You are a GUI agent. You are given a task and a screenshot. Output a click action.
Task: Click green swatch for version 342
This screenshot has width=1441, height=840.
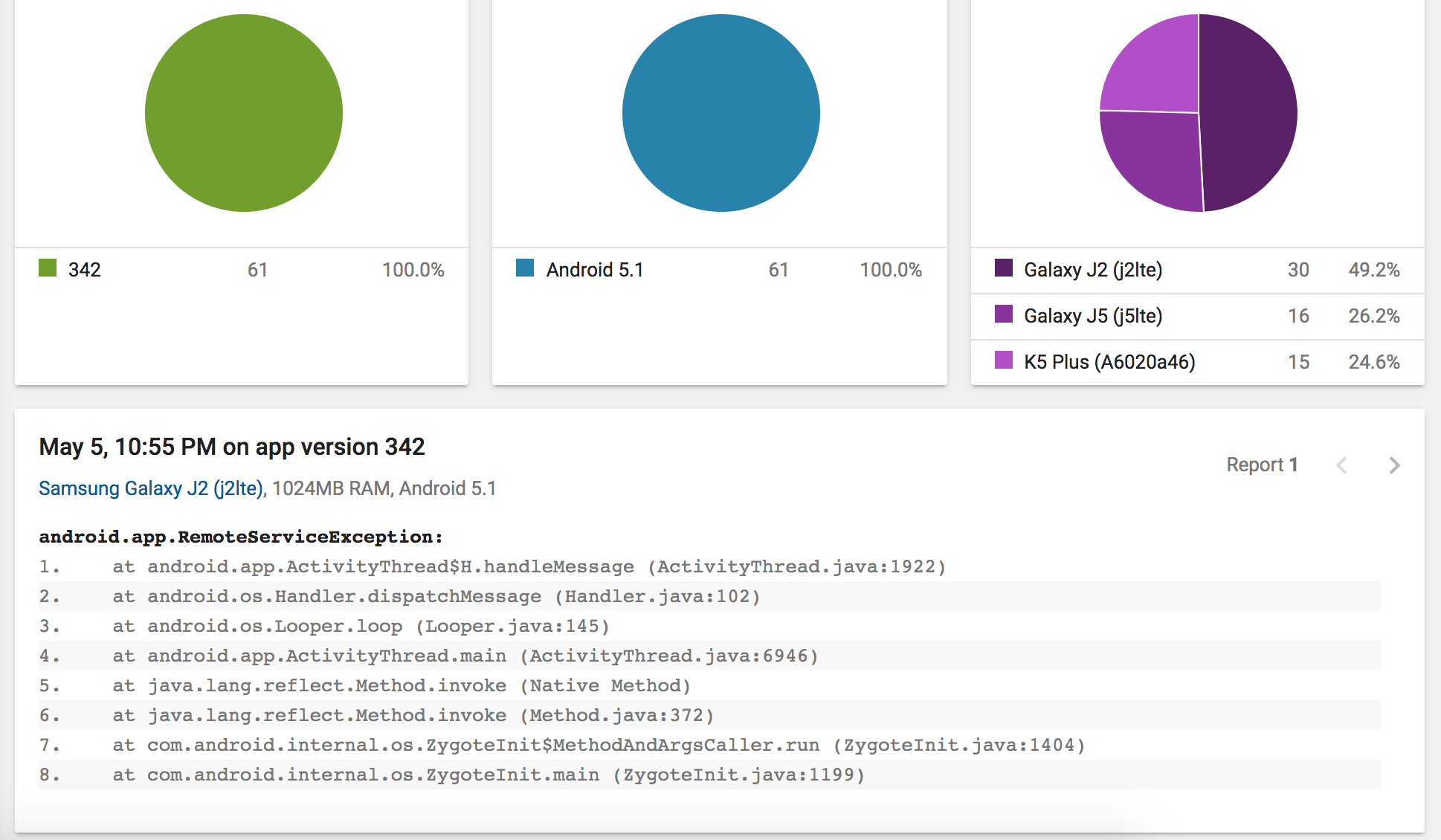(48, 268)
